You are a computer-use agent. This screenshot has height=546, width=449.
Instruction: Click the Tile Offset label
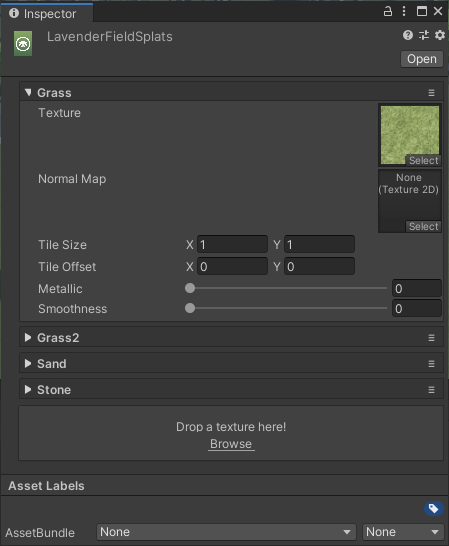67,267
